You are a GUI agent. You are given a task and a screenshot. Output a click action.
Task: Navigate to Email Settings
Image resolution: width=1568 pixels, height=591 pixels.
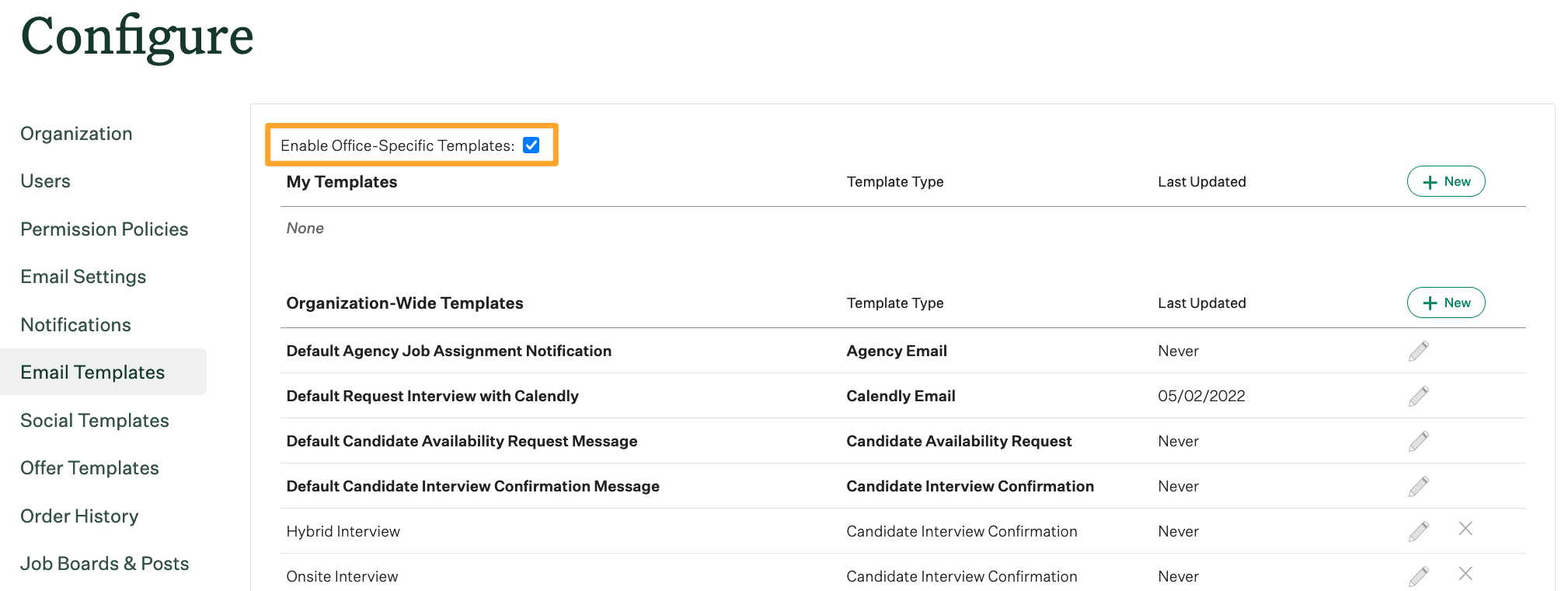(83, 276)
